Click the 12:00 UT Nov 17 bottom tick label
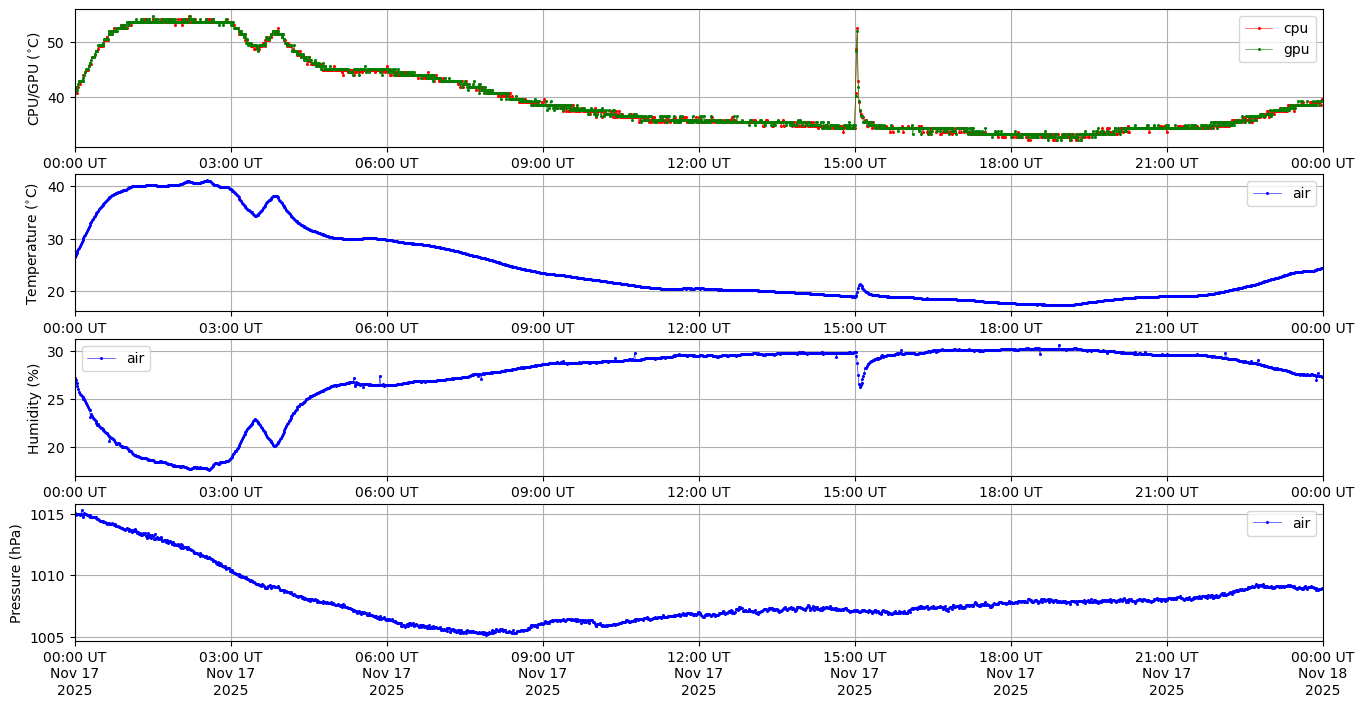 698,673
